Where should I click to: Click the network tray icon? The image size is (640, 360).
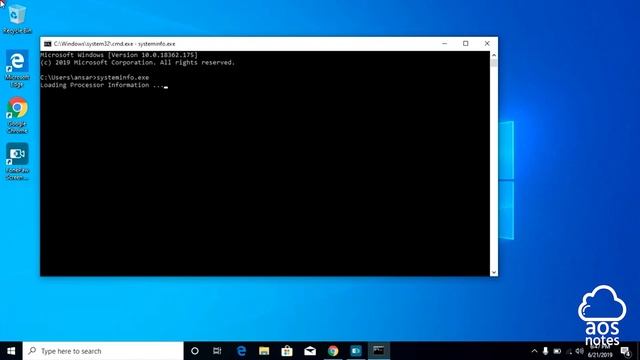point(569,351)
